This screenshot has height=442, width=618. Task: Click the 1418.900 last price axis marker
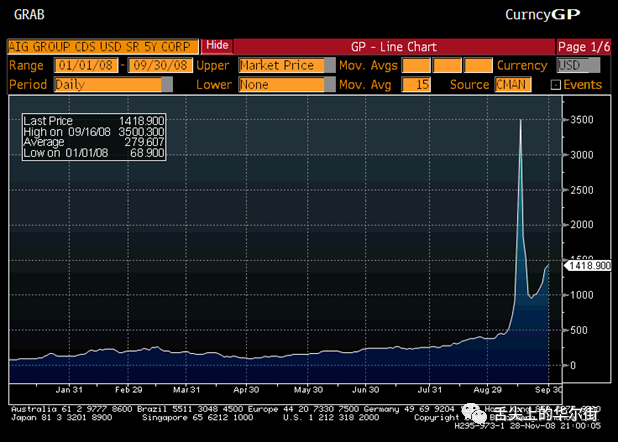point(588,265)
